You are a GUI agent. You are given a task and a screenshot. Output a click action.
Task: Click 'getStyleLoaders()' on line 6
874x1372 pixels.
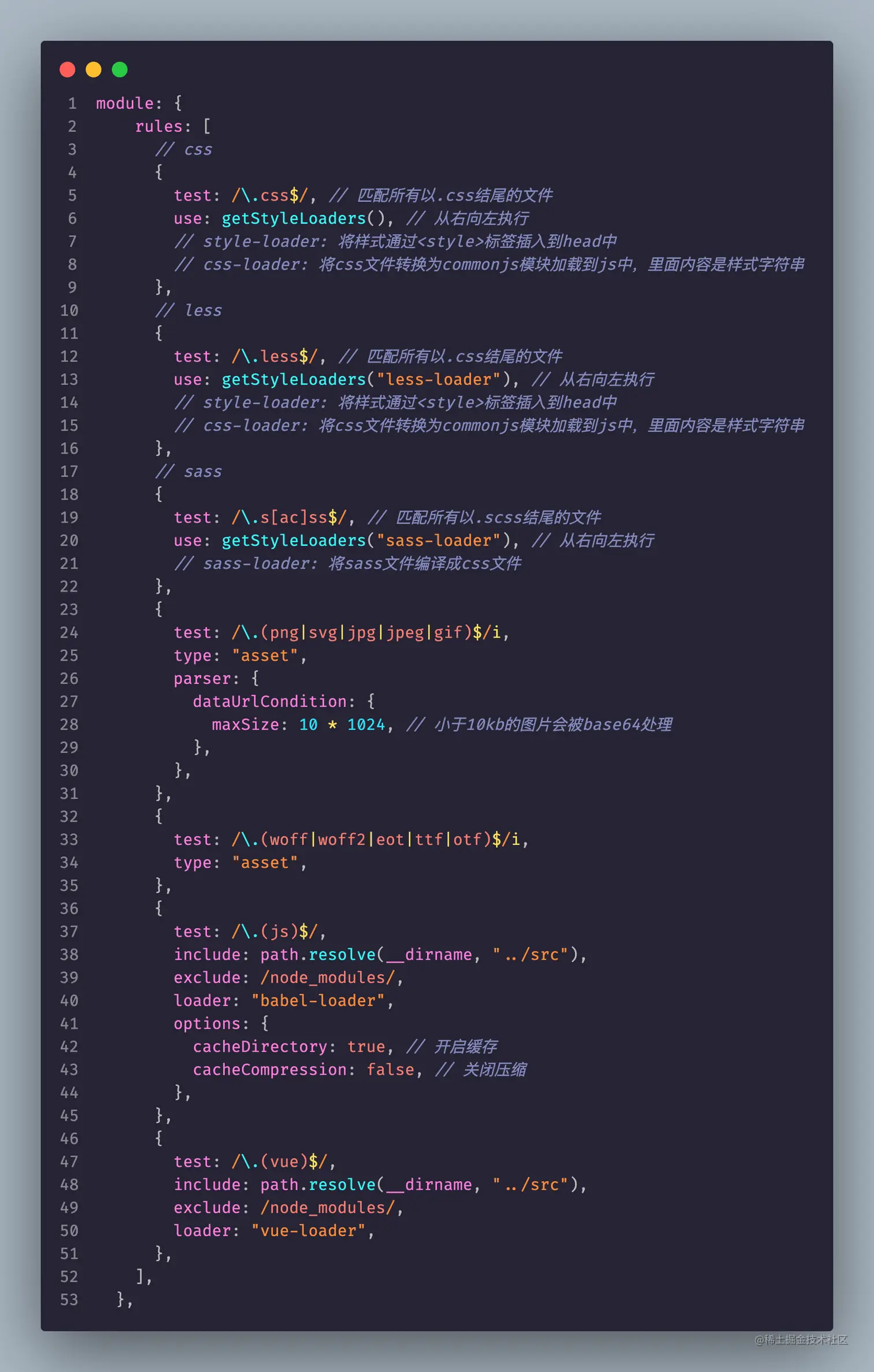tap(303, 219)
